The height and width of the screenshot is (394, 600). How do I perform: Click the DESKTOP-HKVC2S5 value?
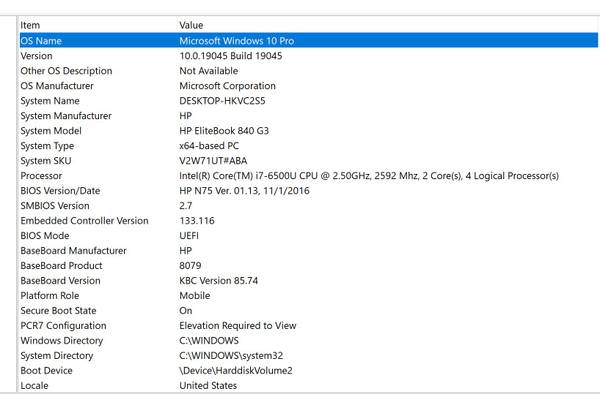(x=222, y=101)
